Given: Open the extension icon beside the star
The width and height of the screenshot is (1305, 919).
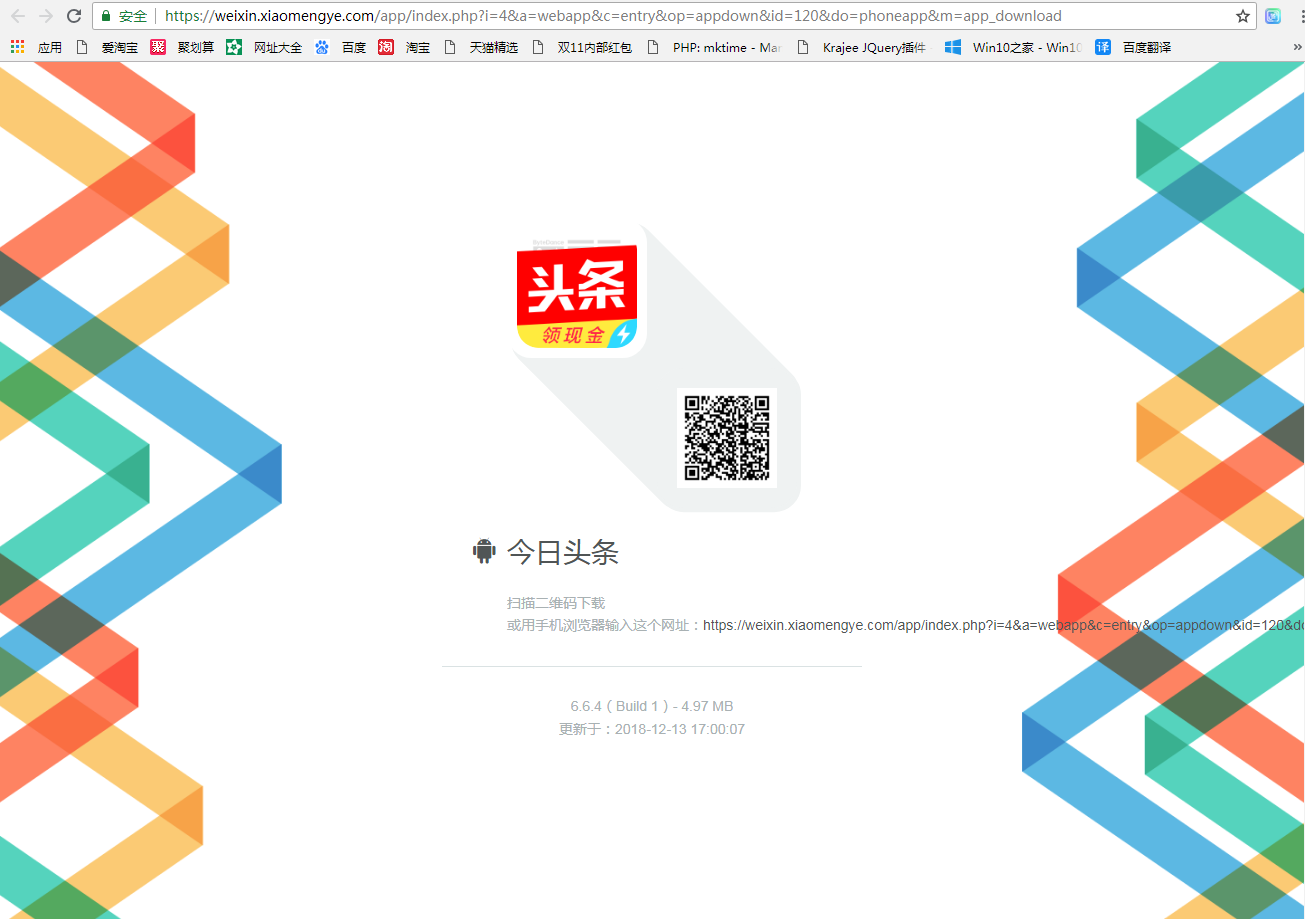Looking at the screenshot, I should coord(1273,16).
